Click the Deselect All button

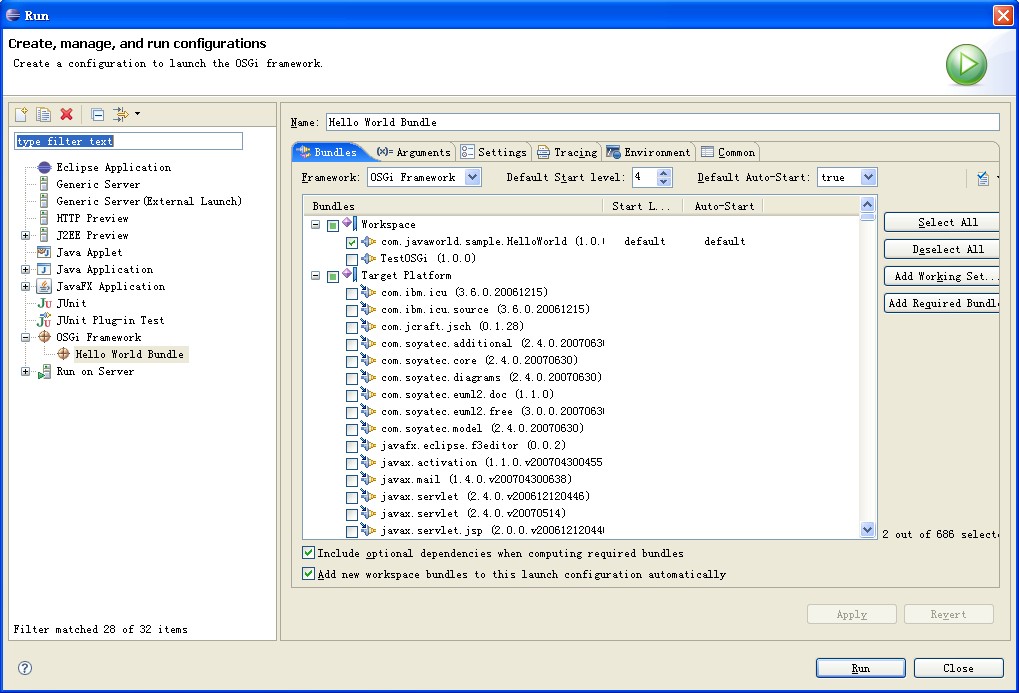point(942,249)
